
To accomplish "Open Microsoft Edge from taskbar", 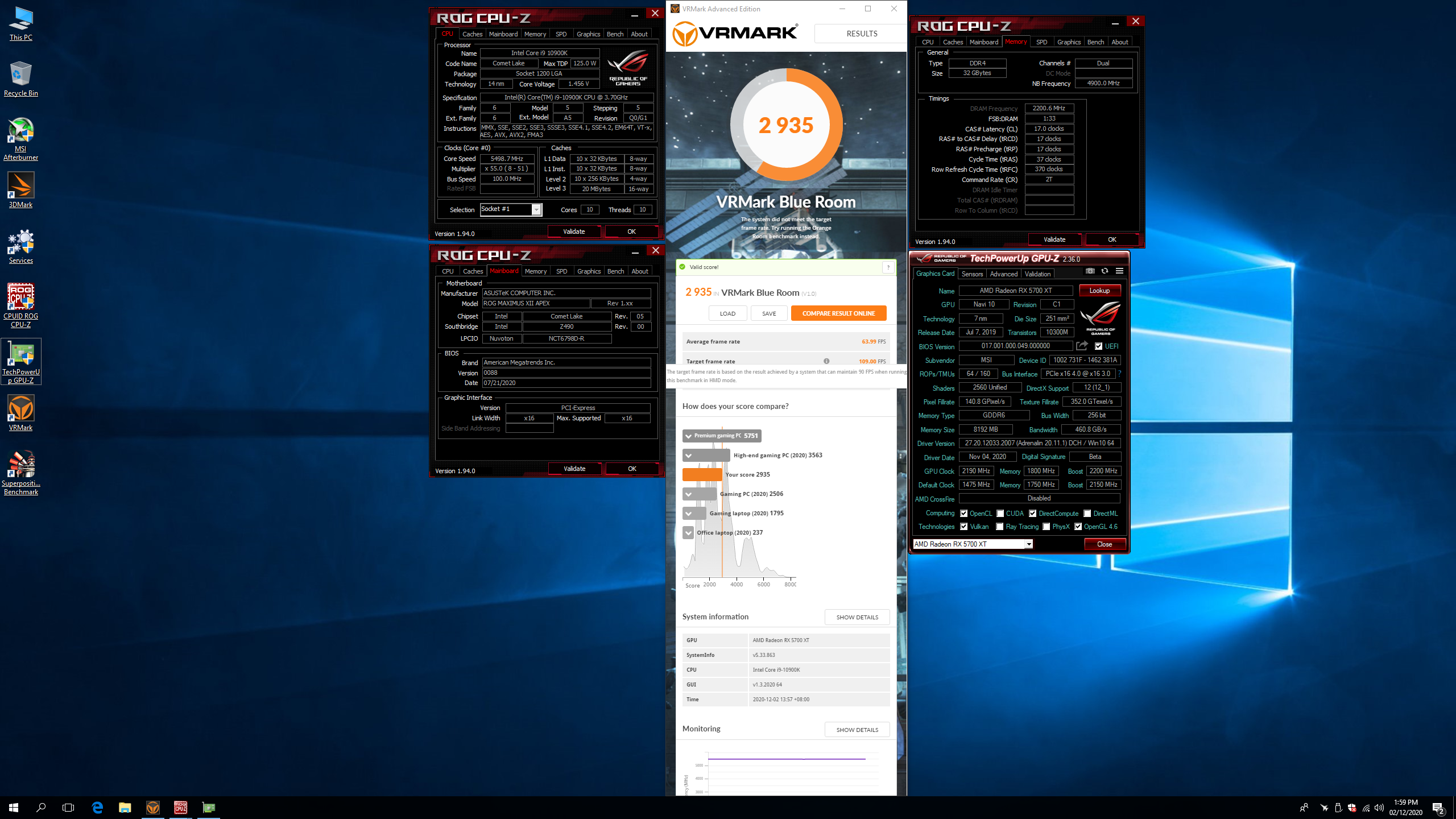I will (x=97, y=808).
